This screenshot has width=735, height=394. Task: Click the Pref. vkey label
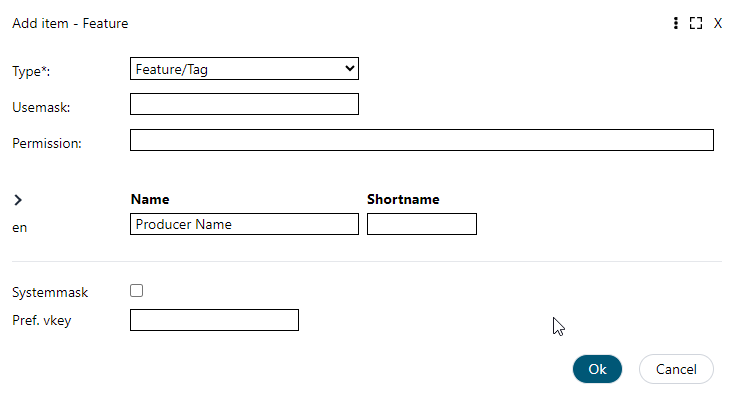(42, 320)
